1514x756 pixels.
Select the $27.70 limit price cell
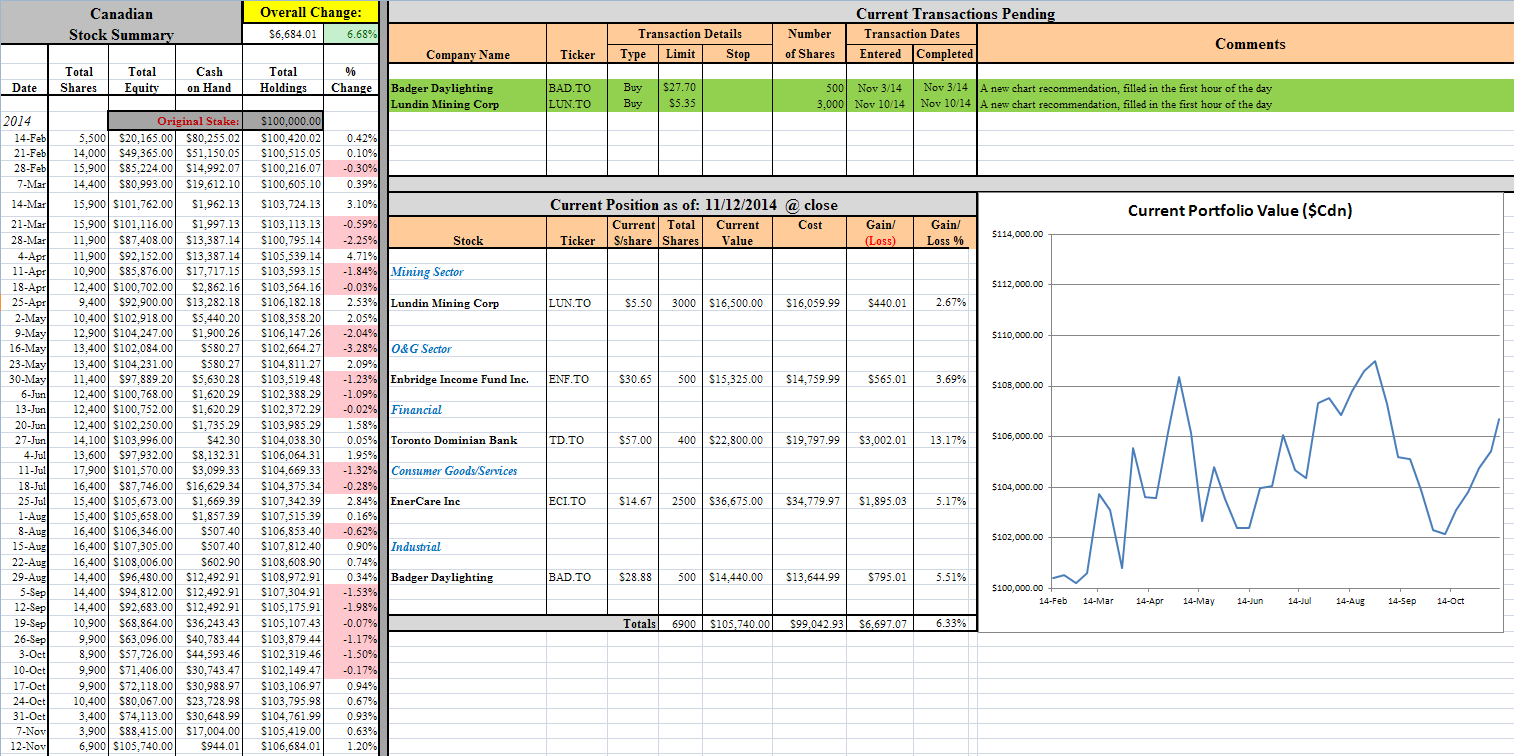[680, 88]
